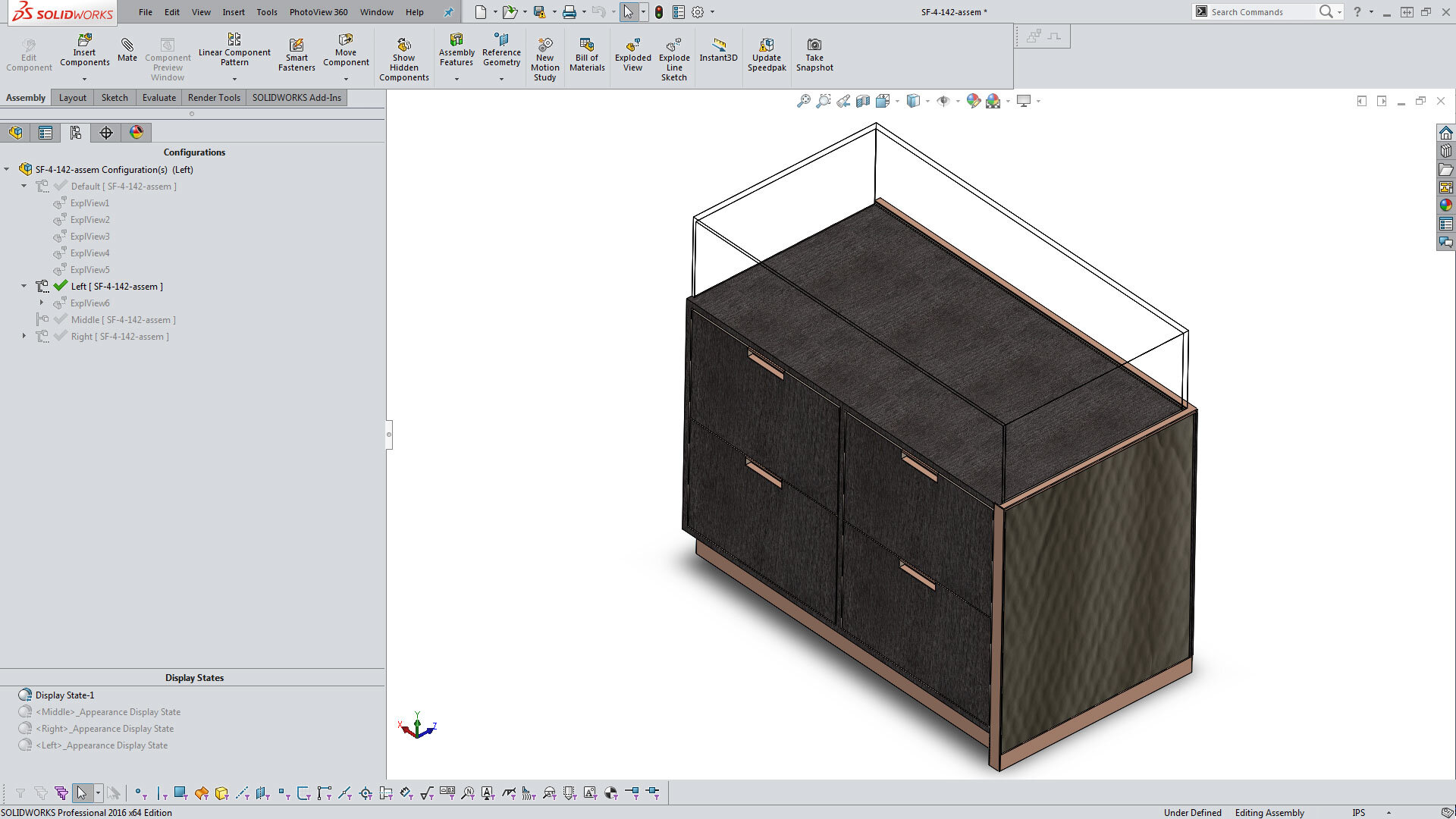Switch to the Evaluate tab

[159, 98]
